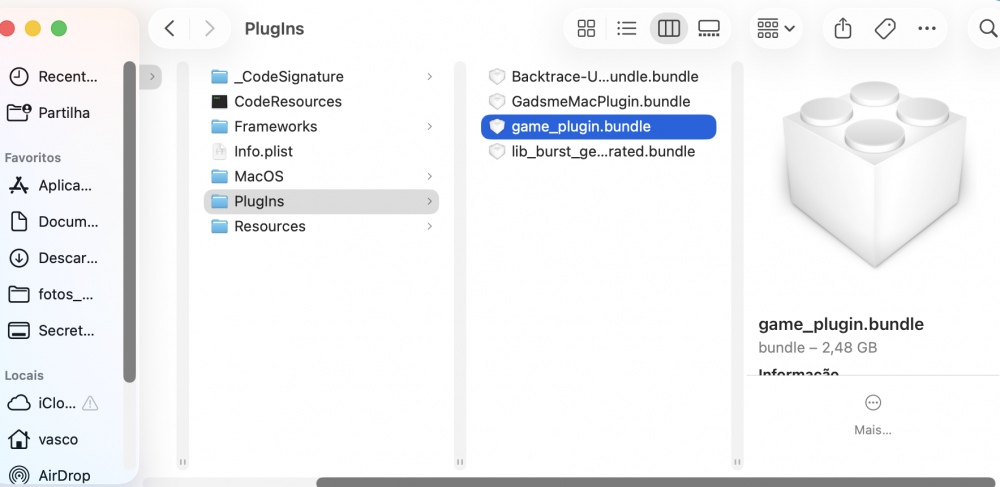The width and height of the screenshot is (1000, 487).
Task: Click the collapsed column chevron at left
Action: click(152, 77)
